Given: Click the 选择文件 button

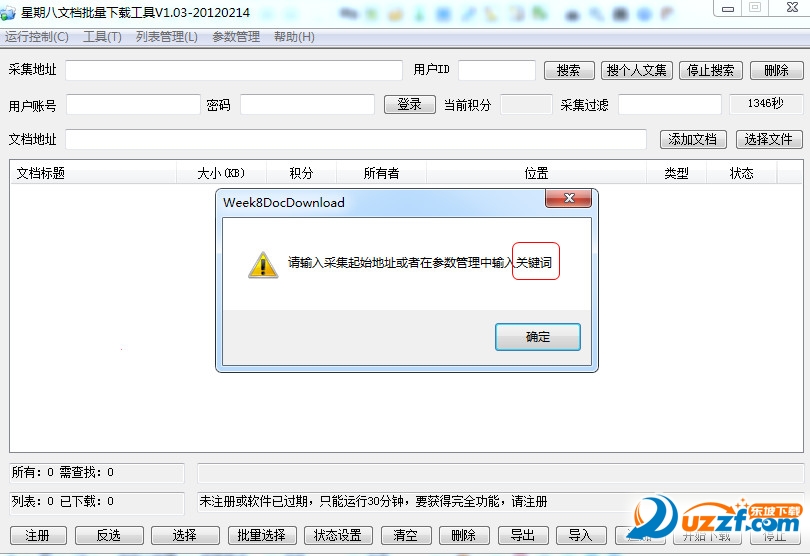Looking at the screenshot, I should point(769,140).
